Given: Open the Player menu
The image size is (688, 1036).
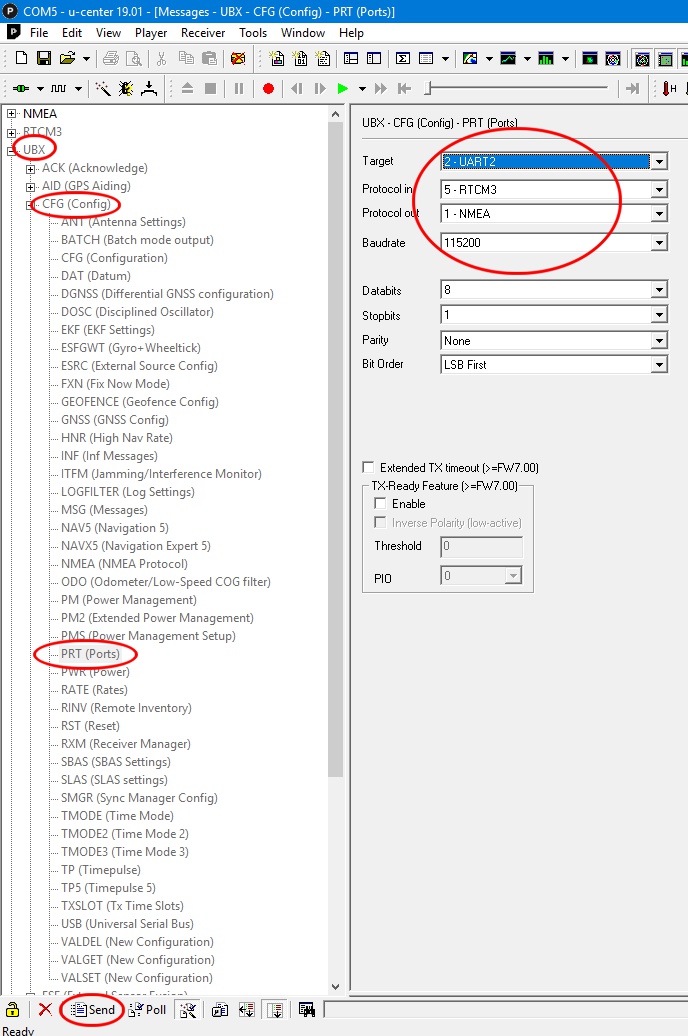Looking at the screenshot, I should [151, 32].
